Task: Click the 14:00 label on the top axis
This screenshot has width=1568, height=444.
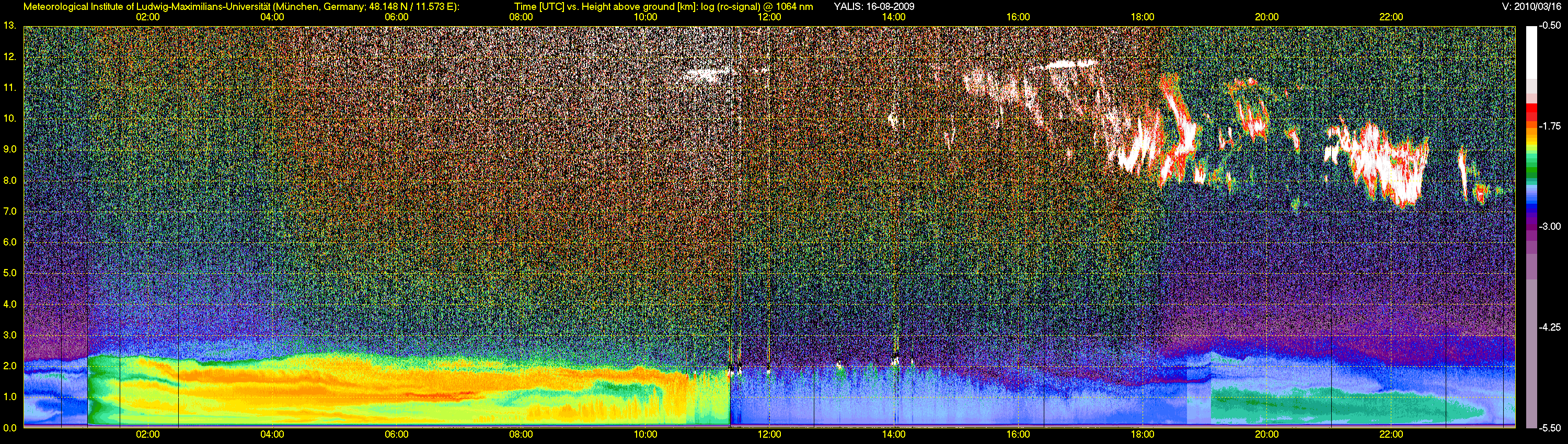Action: click(894, 17)
